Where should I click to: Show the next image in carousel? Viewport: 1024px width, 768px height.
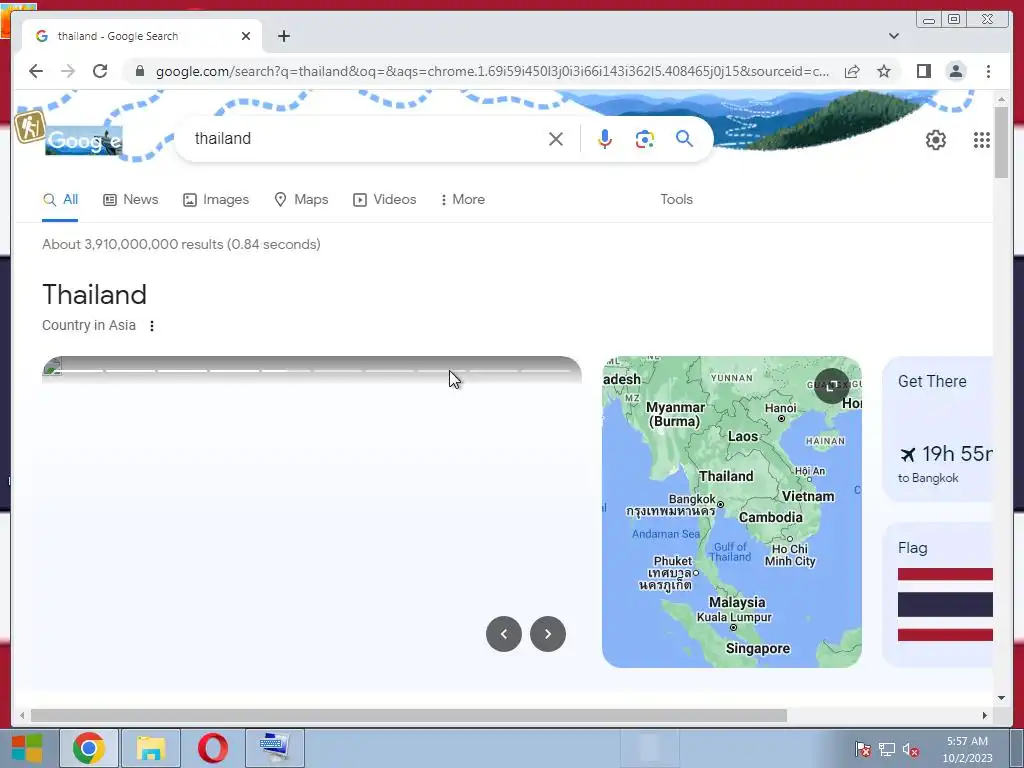[x=547, y=633]
